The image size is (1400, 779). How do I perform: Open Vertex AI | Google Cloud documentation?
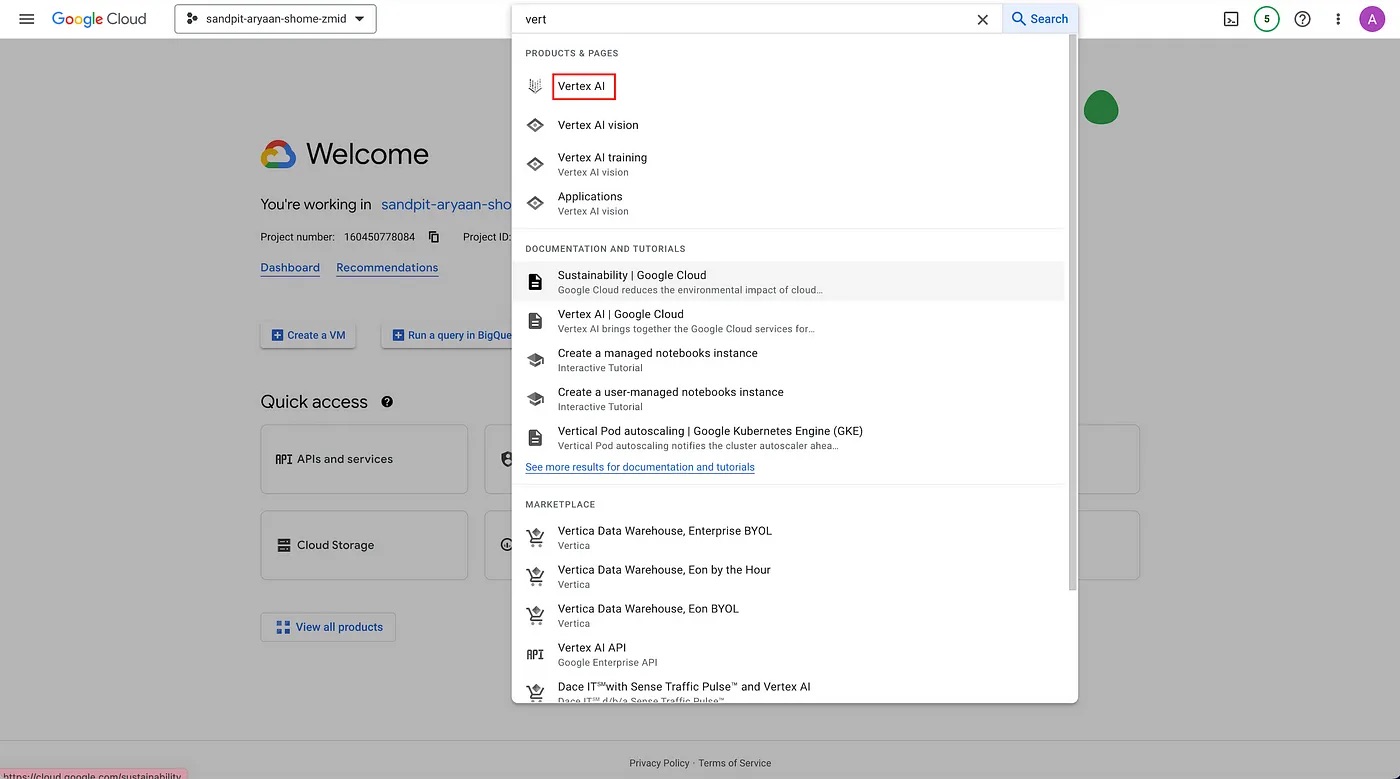click(x=788, y=321)
